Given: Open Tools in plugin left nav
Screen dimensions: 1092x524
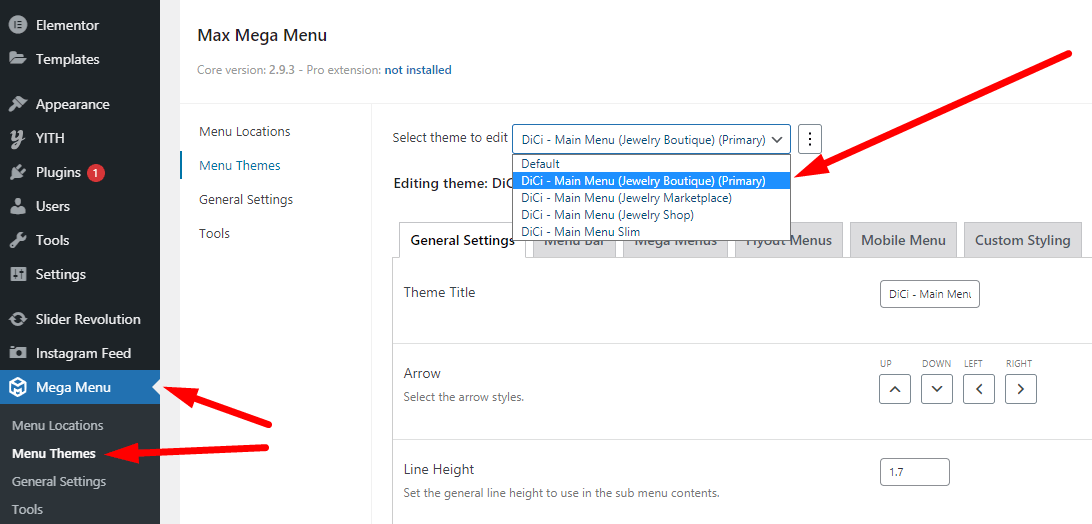Looking at the screenshot, I should click(214, 233).
